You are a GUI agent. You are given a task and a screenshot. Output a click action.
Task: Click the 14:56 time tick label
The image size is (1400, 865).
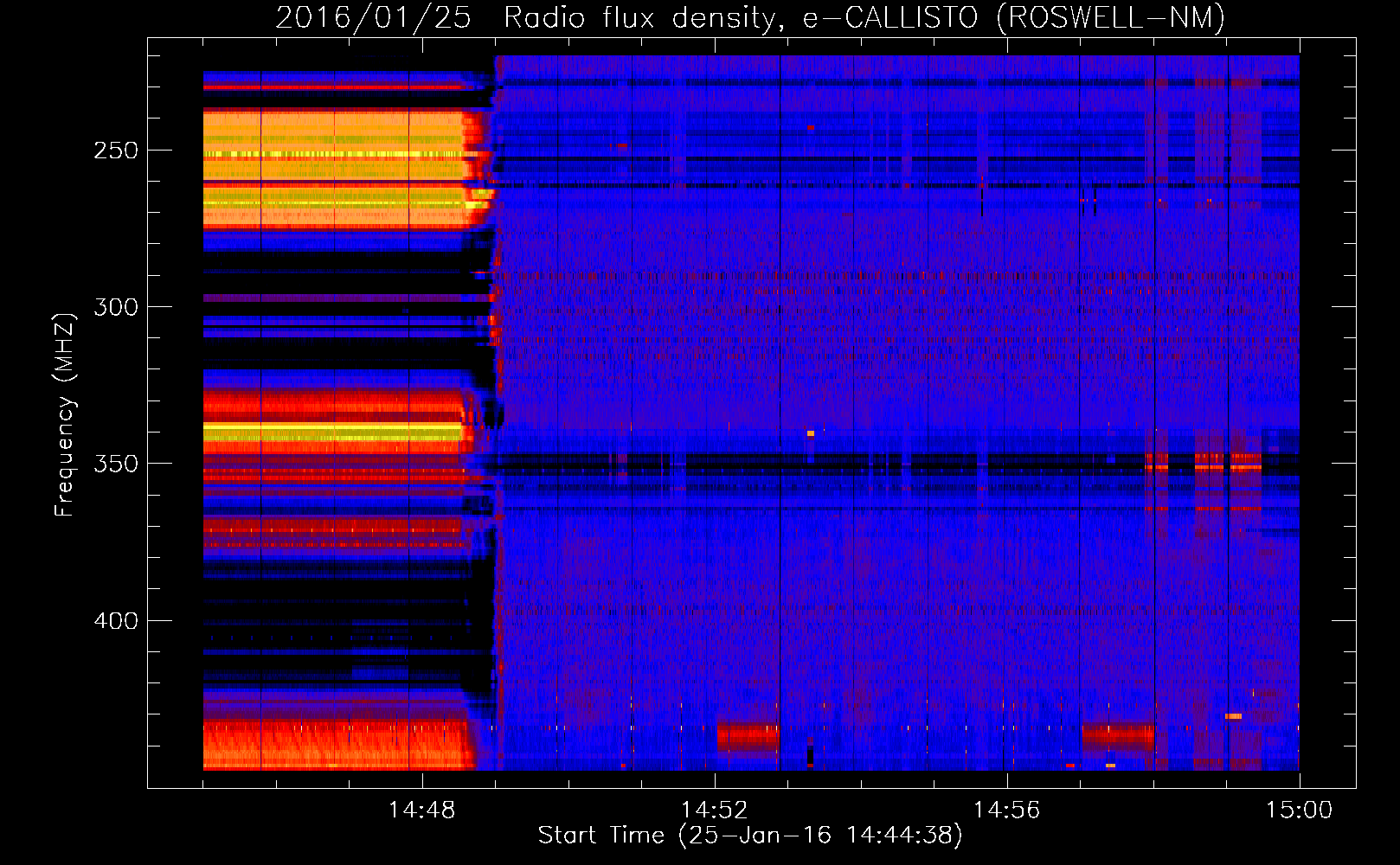(1006, 811)
